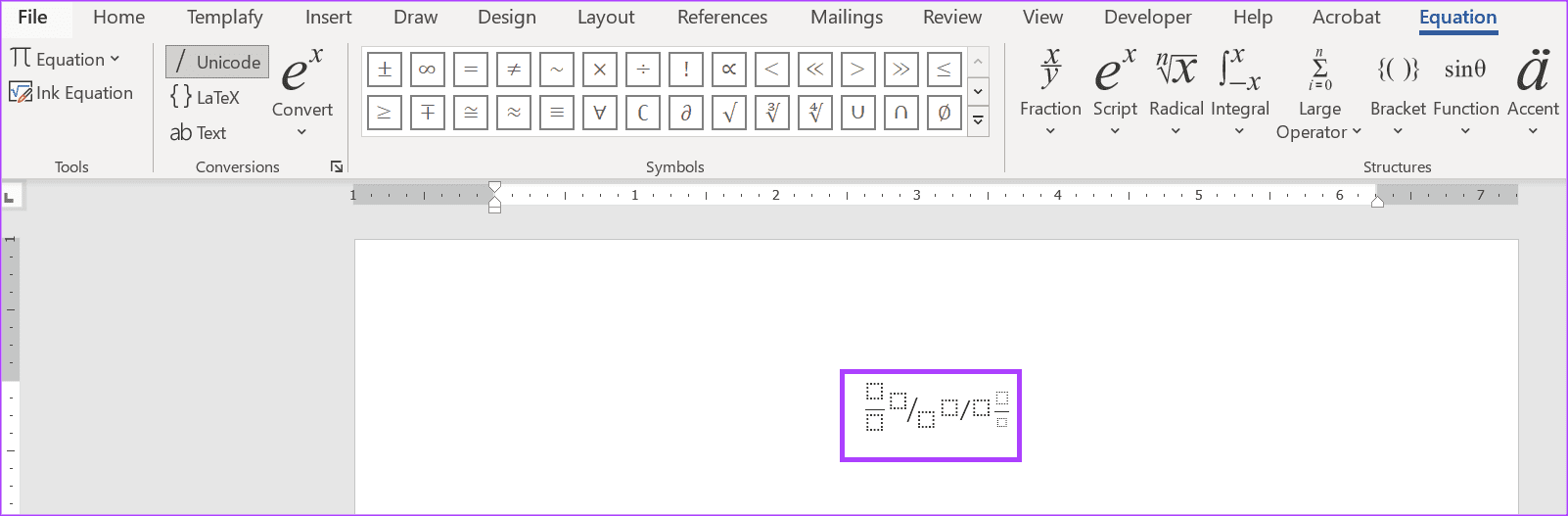1568x516 pixels.
Task: Expand the Large Operator menu
Action: (x=1319, y=94)
